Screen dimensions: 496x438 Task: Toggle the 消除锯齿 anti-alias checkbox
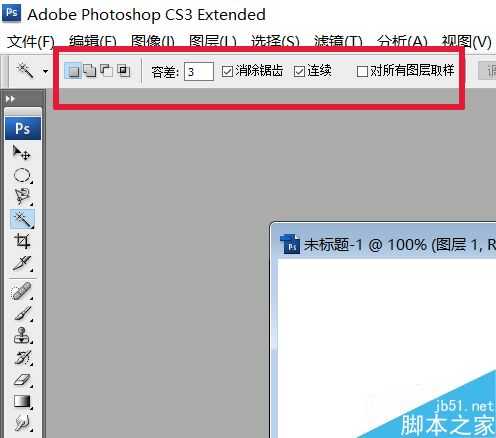point(227,71)
